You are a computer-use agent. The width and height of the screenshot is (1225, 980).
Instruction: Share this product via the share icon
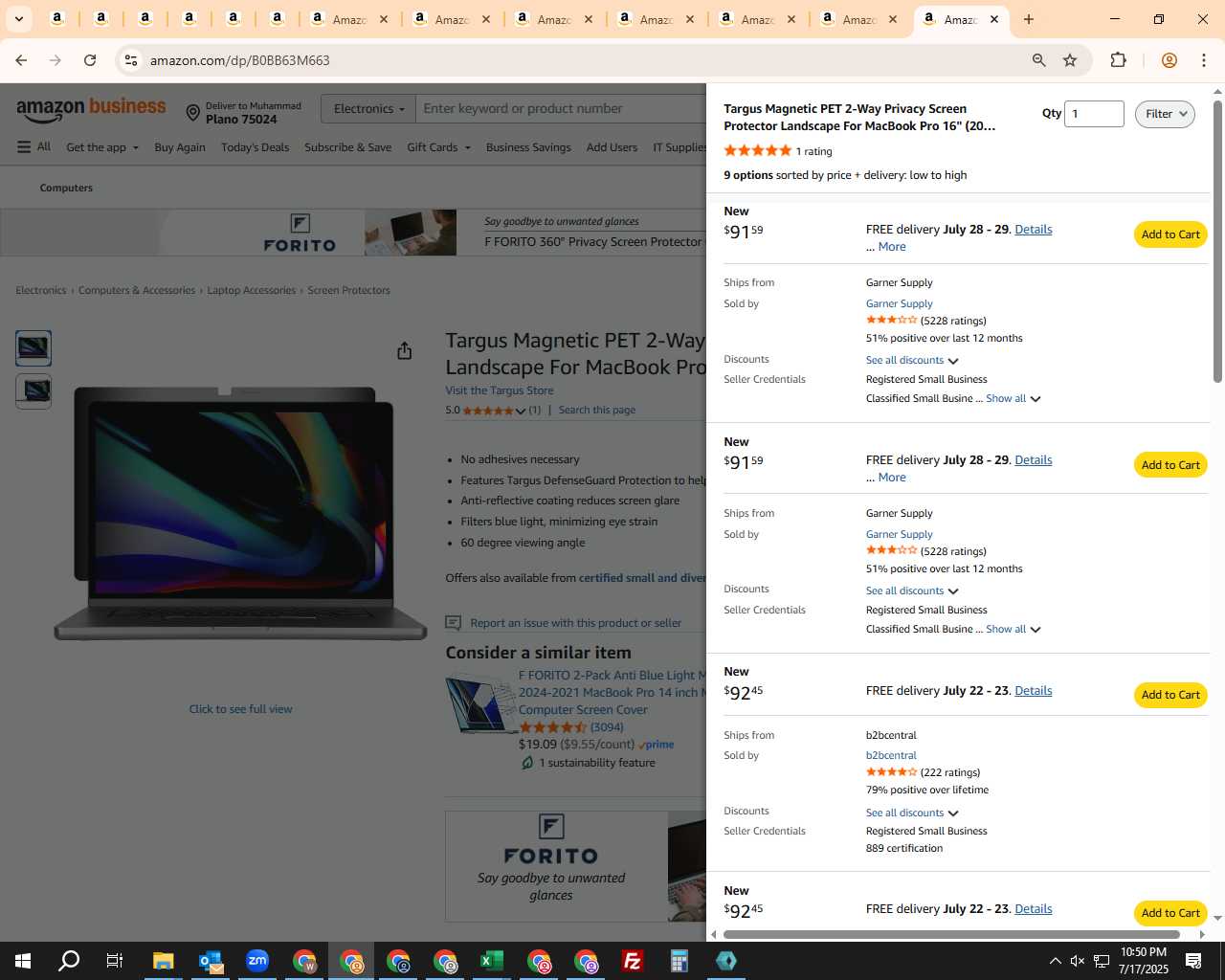point(404,351)
